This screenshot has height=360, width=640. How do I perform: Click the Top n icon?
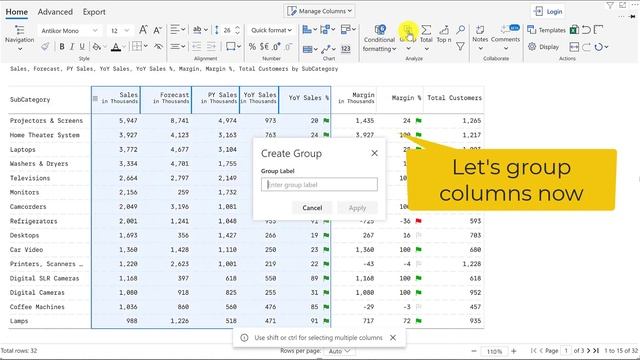444,33
